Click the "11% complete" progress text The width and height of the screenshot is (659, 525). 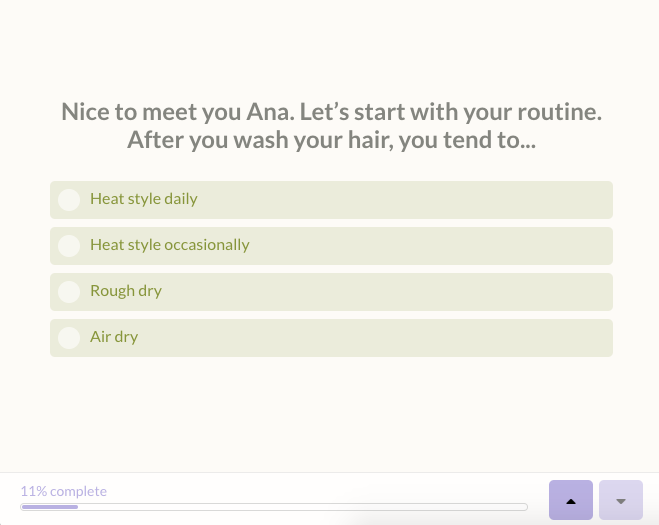(64, 491)
